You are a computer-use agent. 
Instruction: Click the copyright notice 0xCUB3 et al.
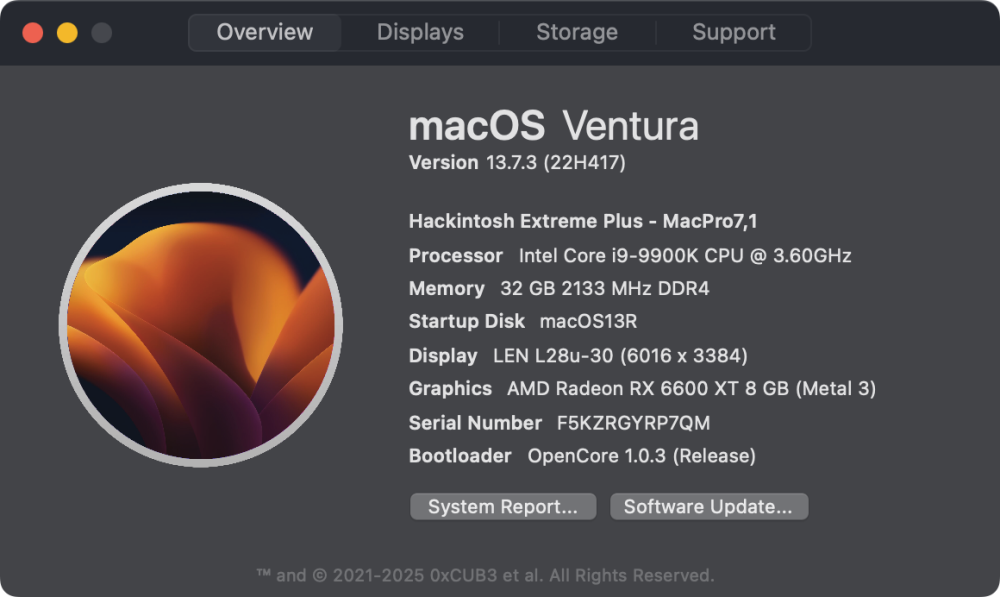(485, 575)
